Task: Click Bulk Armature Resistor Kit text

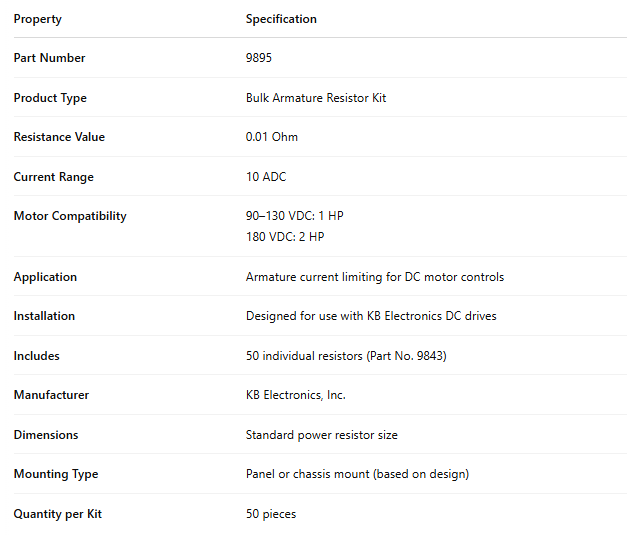Action: (316, 98)
